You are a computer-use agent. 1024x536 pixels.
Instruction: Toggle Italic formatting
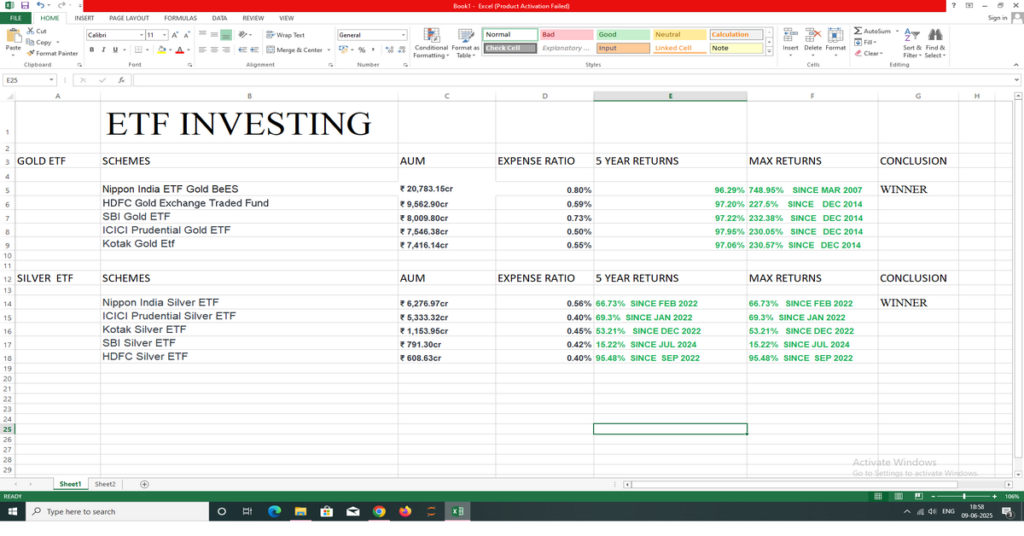[103, 50]
